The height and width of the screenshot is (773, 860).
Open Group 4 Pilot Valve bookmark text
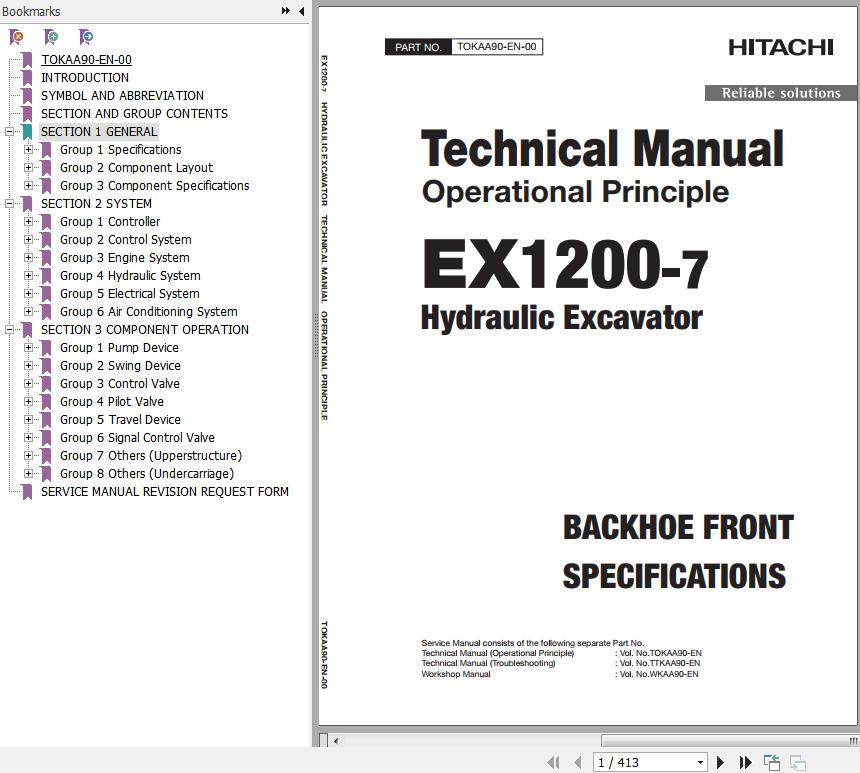[112, 402]
